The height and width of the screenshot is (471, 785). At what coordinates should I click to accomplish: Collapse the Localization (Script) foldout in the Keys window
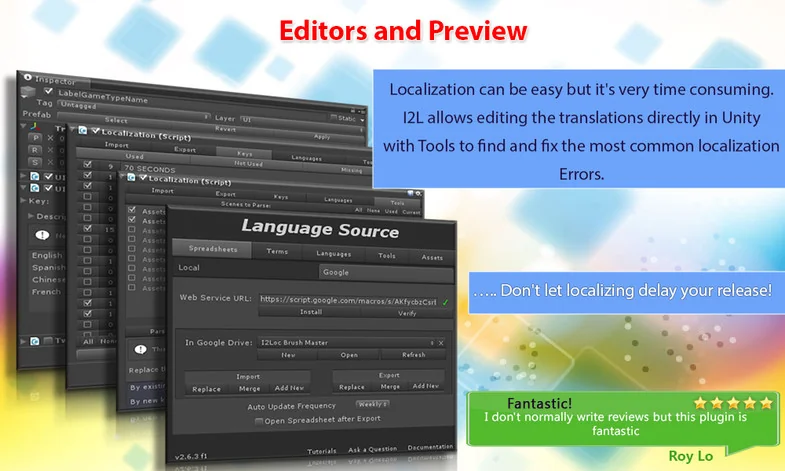click(x=73, y=130)
